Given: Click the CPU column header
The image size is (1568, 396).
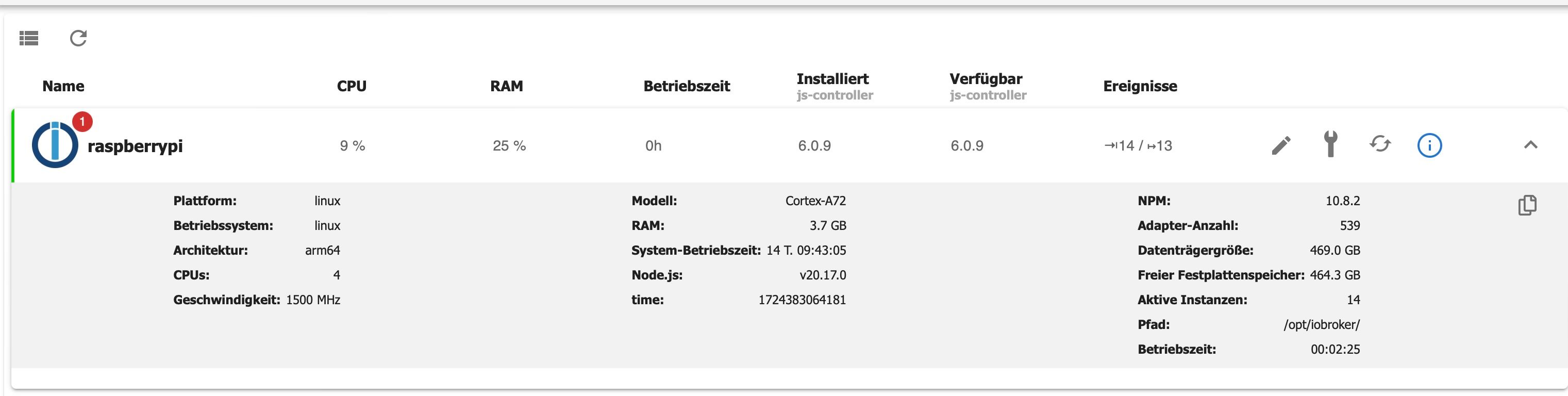Looking at the screenshot, I should click(x=352, y=86).
